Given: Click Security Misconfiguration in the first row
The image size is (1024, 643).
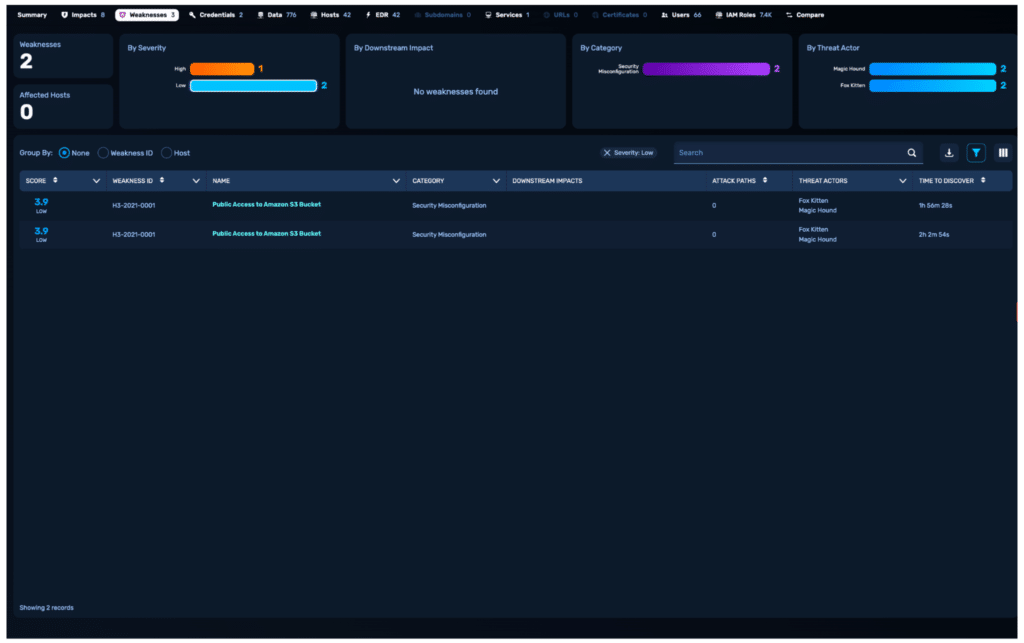Looking at the screenshot, I should coord(449,205).
